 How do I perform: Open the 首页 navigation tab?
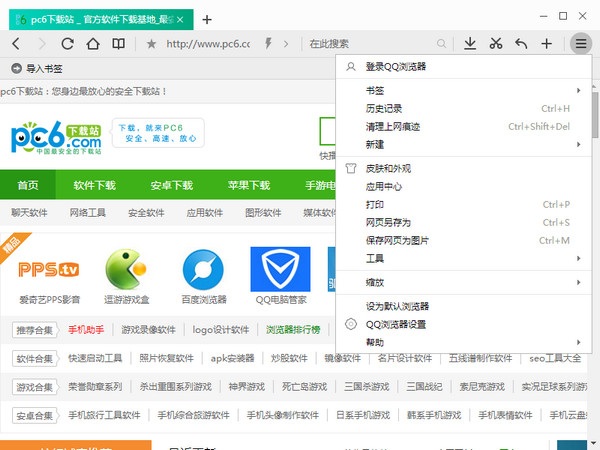pyautogui.click(x=28, y=185)
